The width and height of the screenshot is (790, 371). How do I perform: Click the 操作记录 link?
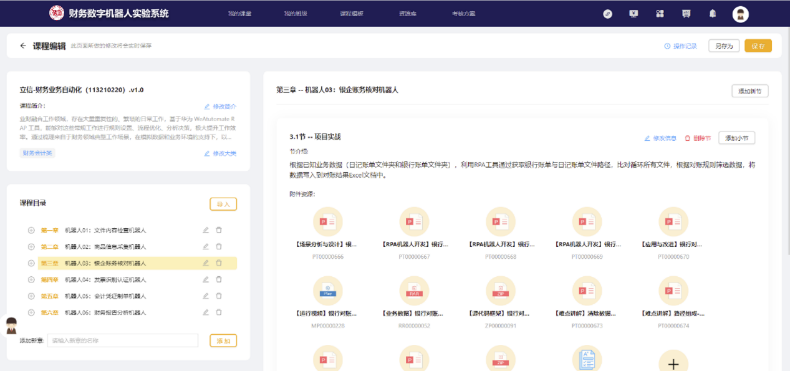point(681,46)
